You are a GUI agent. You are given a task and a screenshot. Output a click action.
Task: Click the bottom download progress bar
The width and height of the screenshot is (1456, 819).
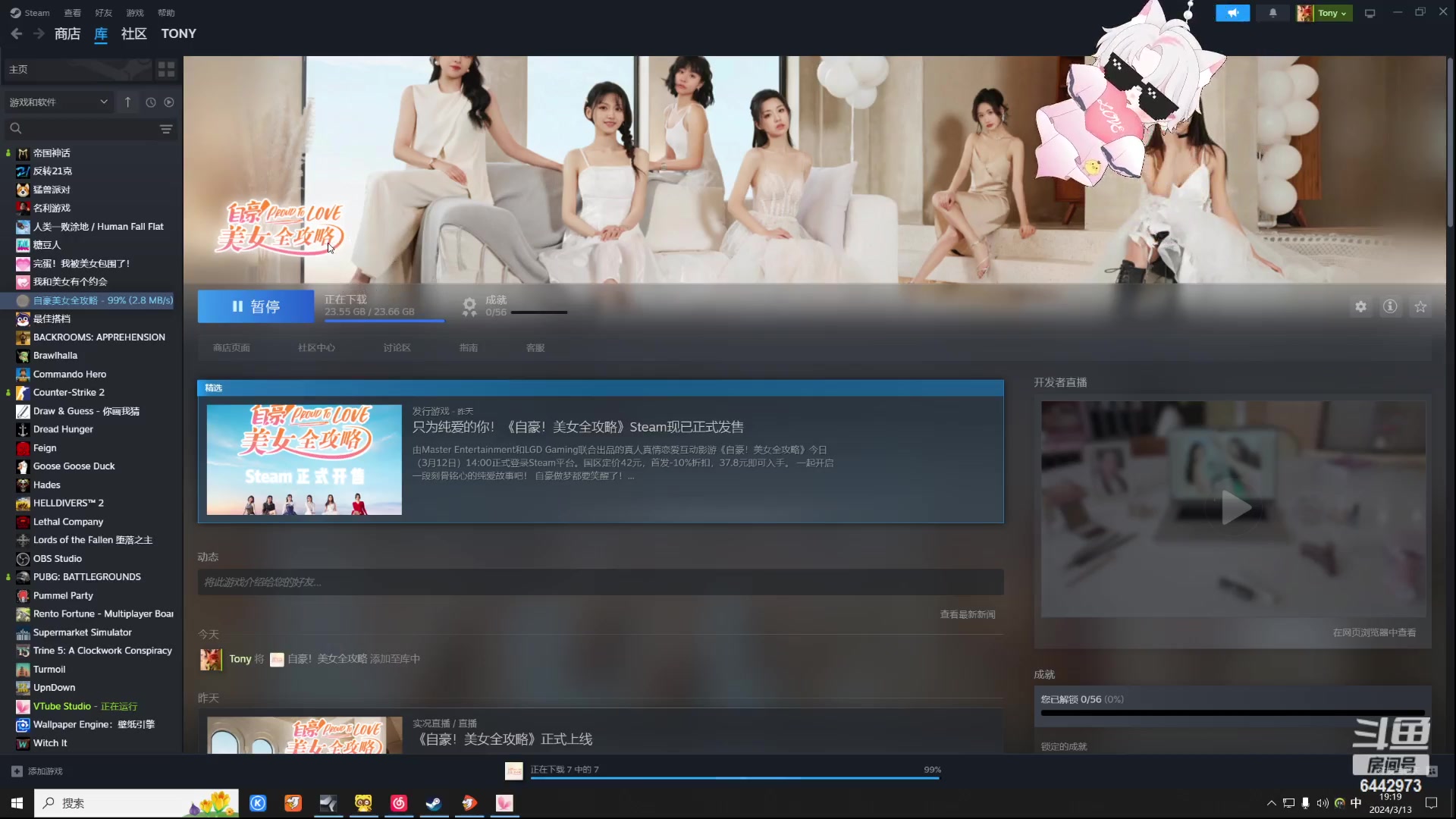(736, 778)
